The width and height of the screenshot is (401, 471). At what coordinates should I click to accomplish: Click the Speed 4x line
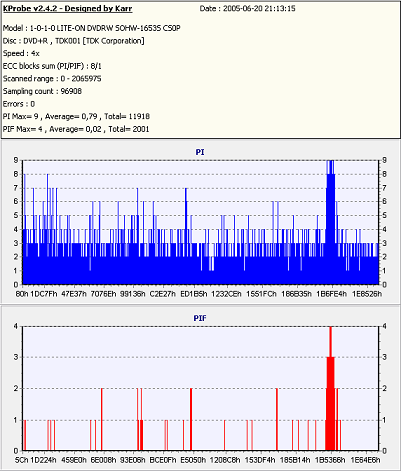21,53
